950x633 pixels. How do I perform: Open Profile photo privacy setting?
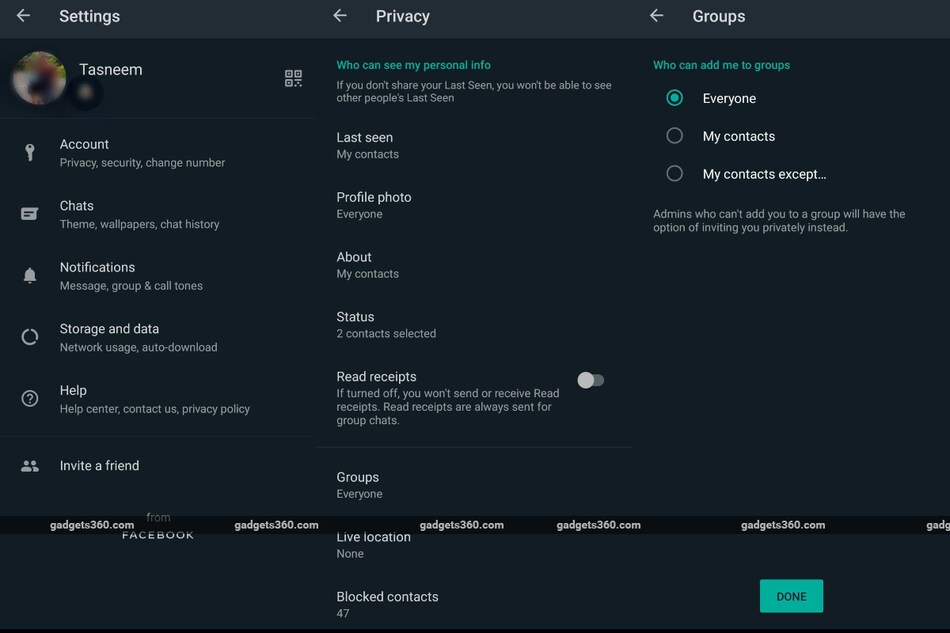pos(374,205)
